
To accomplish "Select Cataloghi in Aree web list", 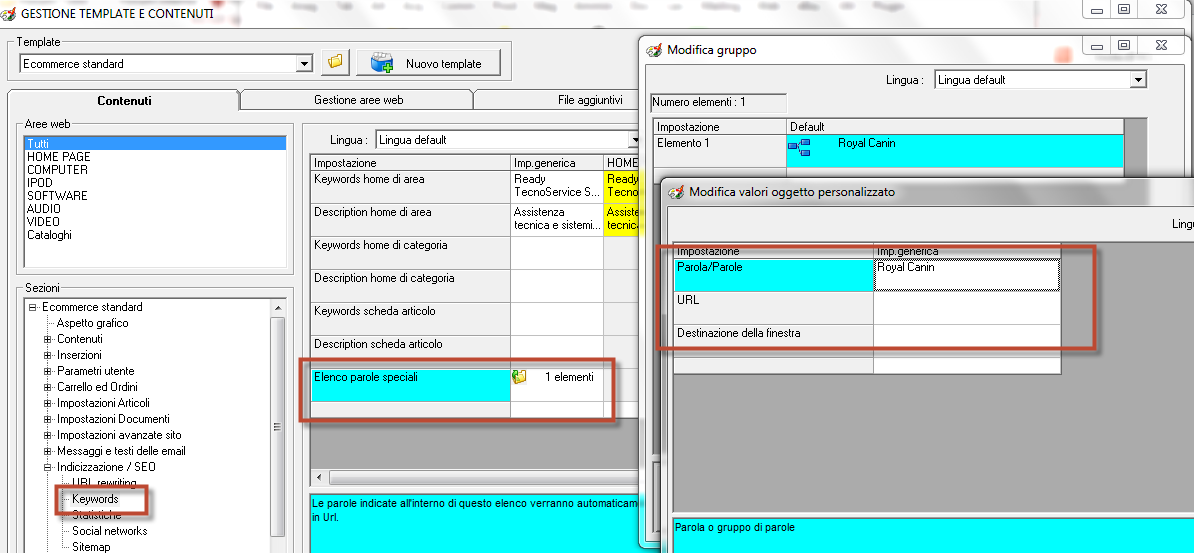I will (49, 235).
